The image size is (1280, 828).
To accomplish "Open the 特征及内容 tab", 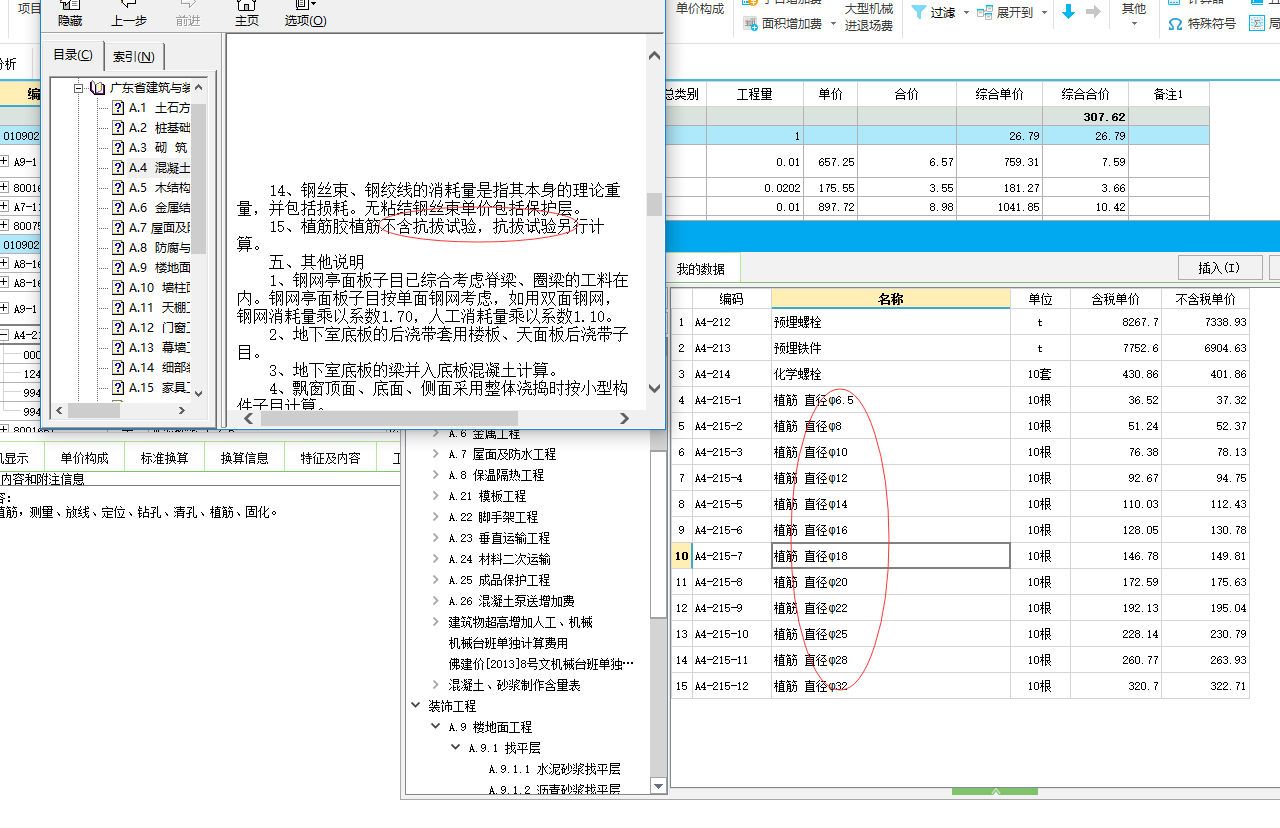I will click(330, 458).
